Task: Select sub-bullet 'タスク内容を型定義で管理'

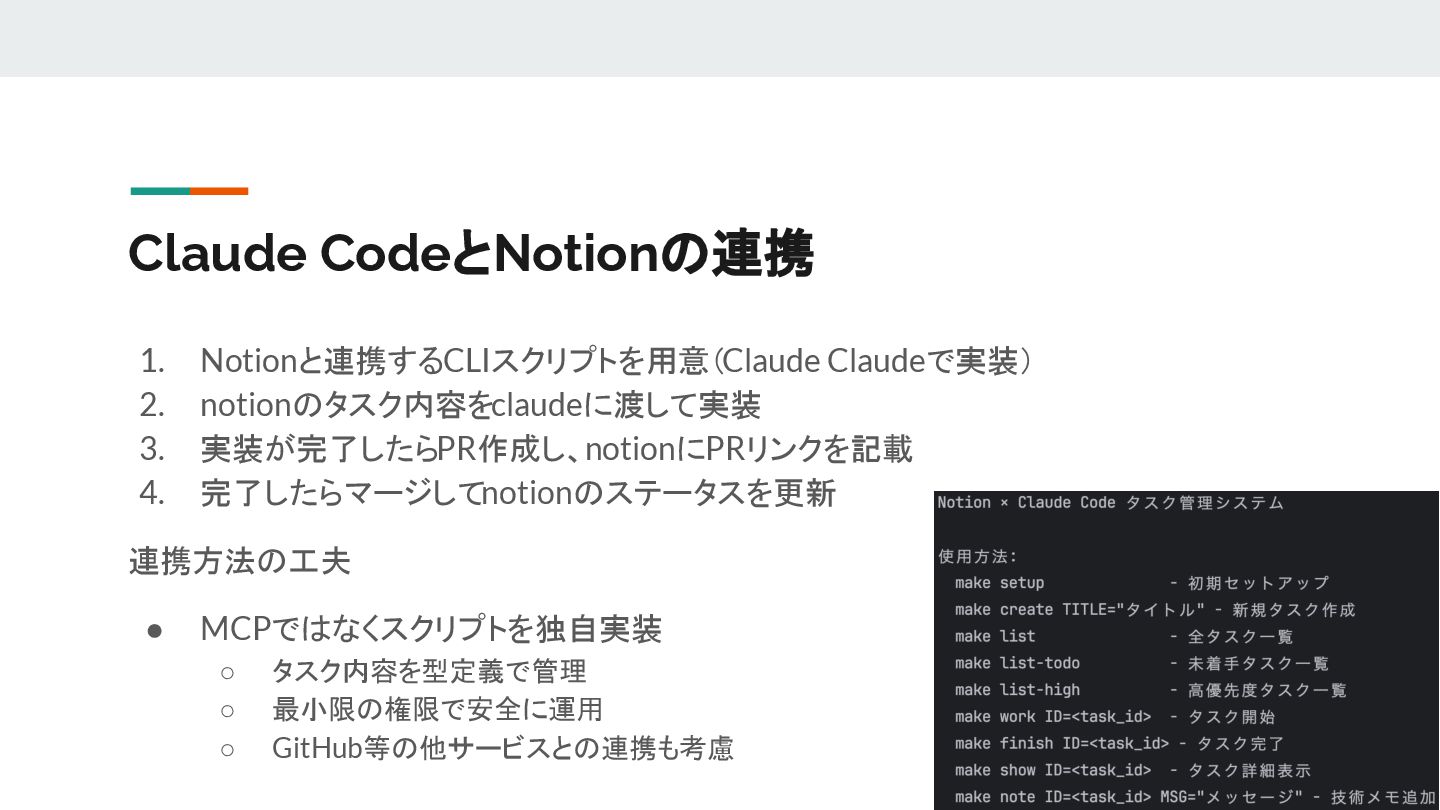Action: point(429,671)
